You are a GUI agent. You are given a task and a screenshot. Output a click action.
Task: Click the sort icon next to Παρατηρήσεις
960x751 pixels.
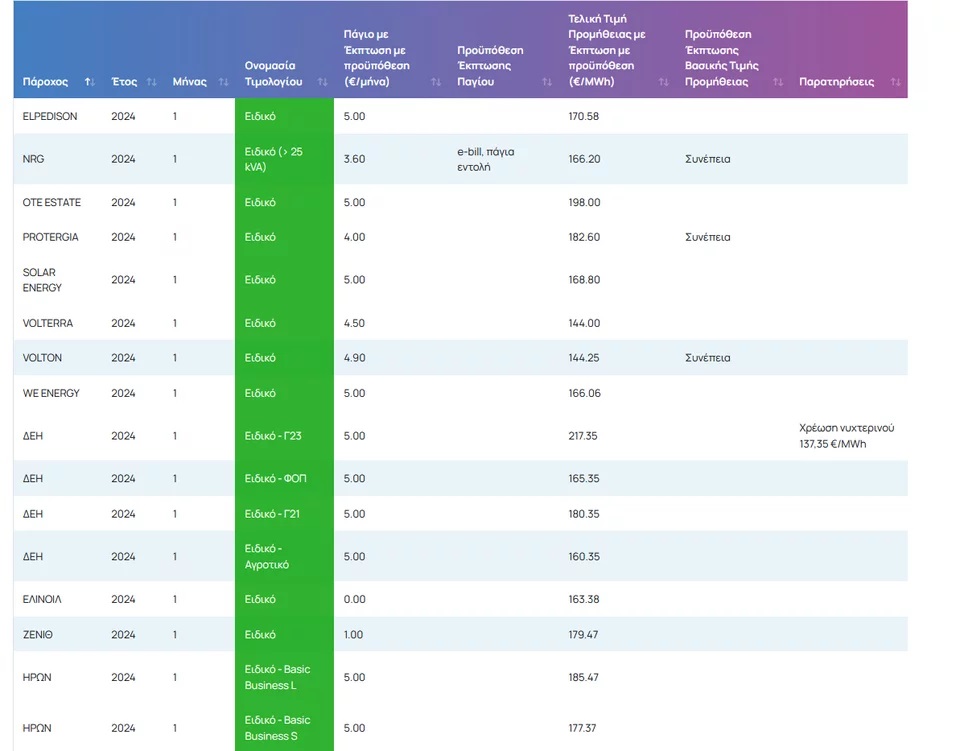pyautogui.click(x=895, y=82)
